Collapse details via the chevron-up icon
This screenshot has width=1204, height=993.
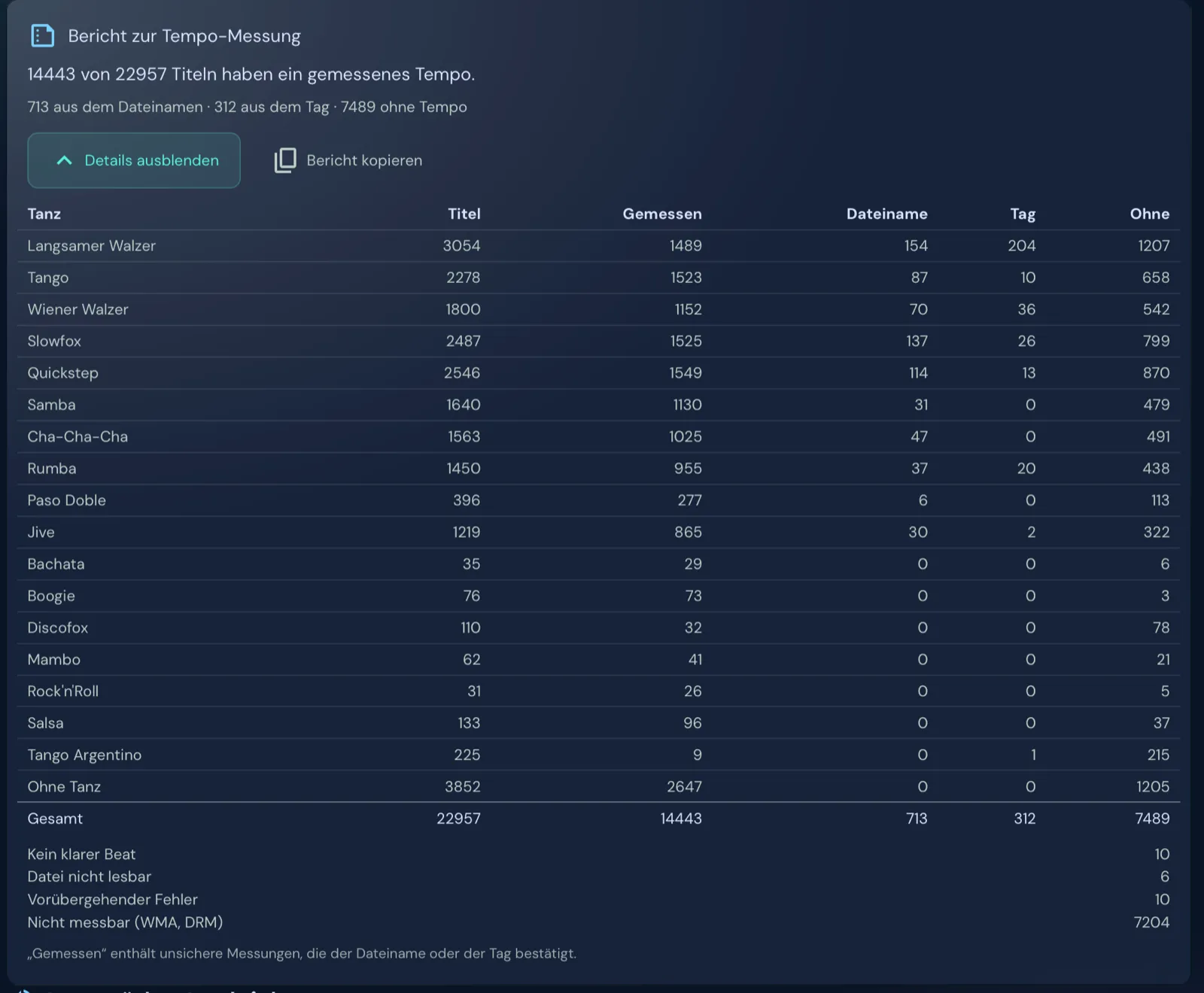click(65, 160)
